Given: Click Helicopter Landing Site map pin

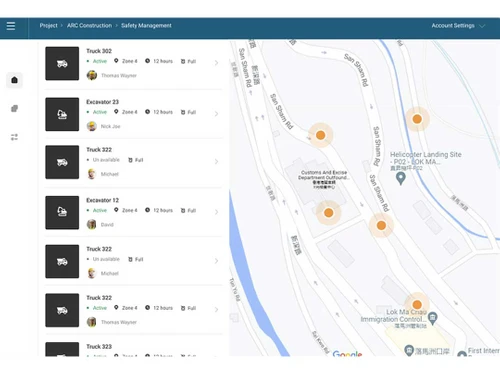Looking at the screenshot, I should click(x=401, y=178).
